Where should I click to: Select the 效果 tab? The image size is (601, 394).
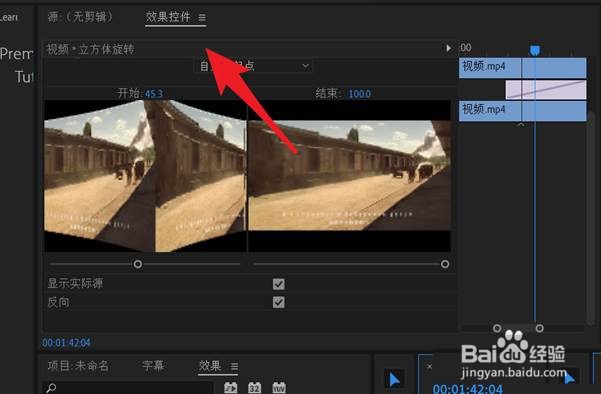click(210, 366)
